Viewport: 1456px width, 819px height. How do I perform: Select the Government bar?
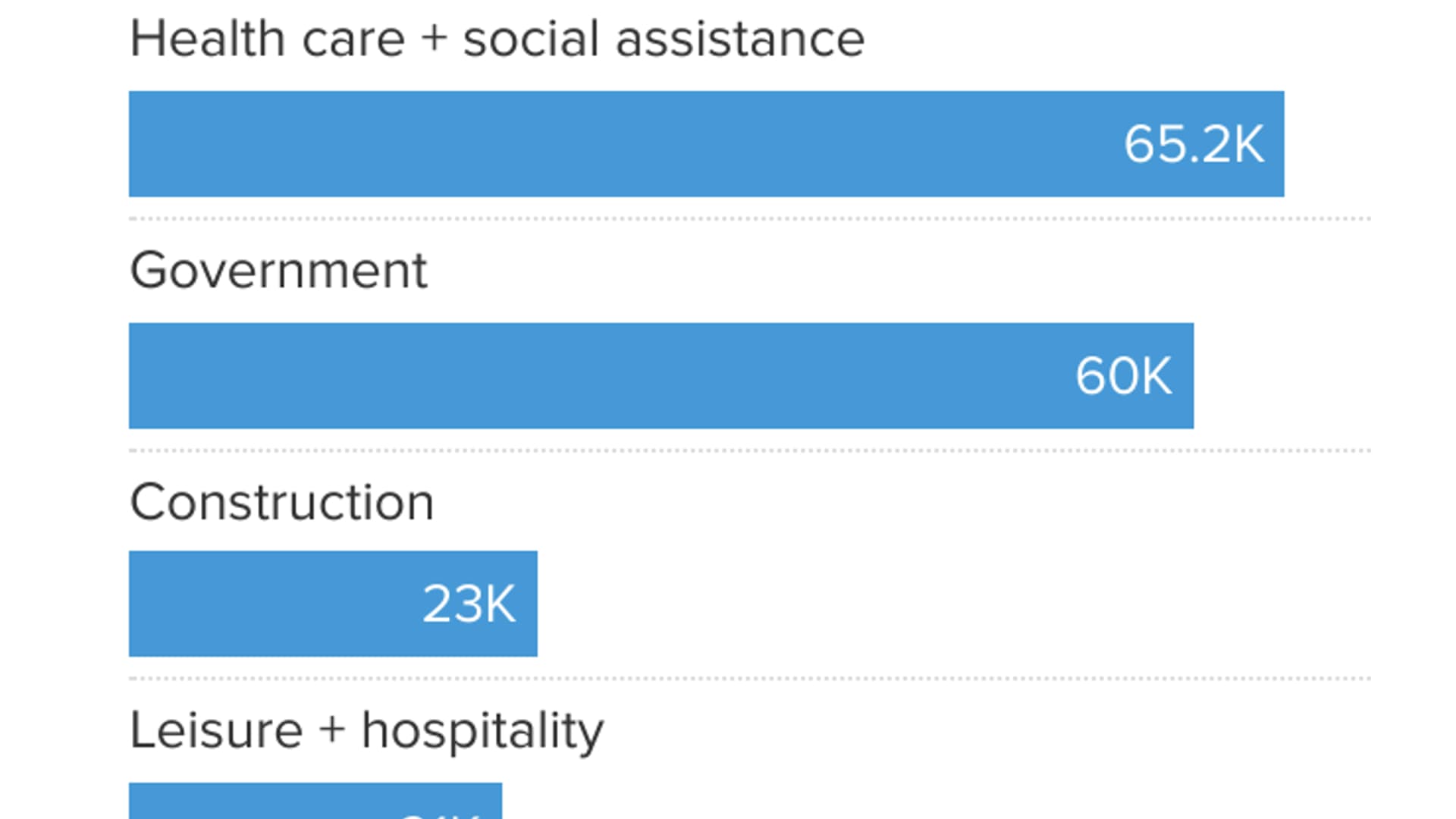(x=591, y=376)
